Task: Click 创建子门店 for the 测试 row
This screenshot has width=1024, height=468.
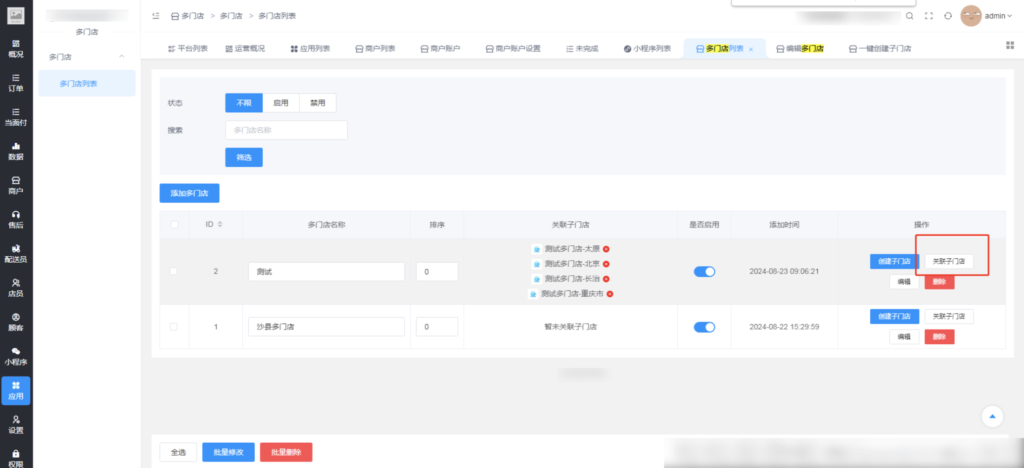Action: pyautogui.click(x=894, y=261)
